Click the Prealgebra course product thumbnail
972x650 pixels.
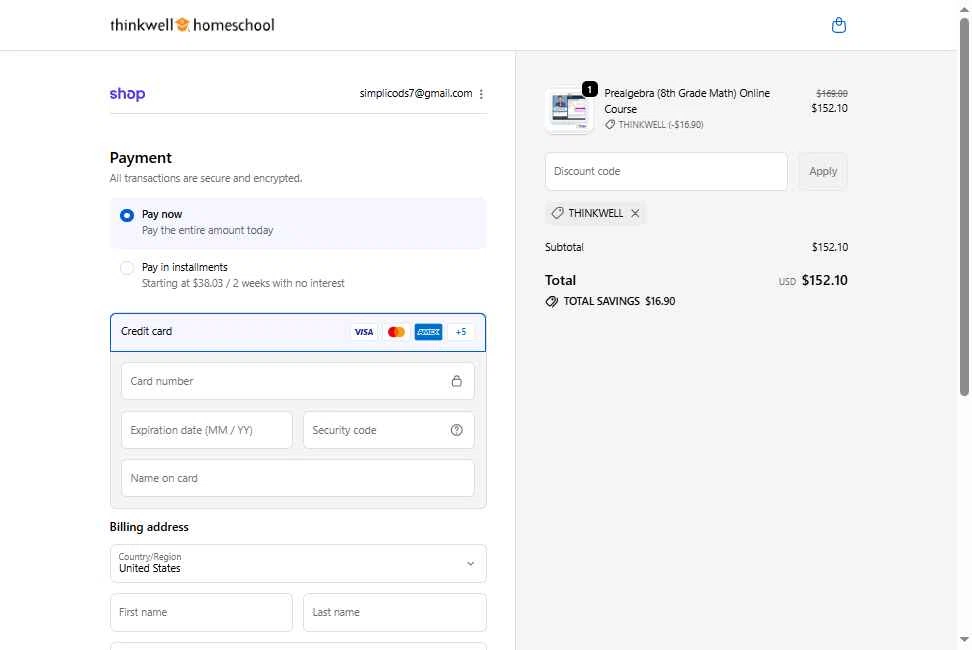pos(568,110)
